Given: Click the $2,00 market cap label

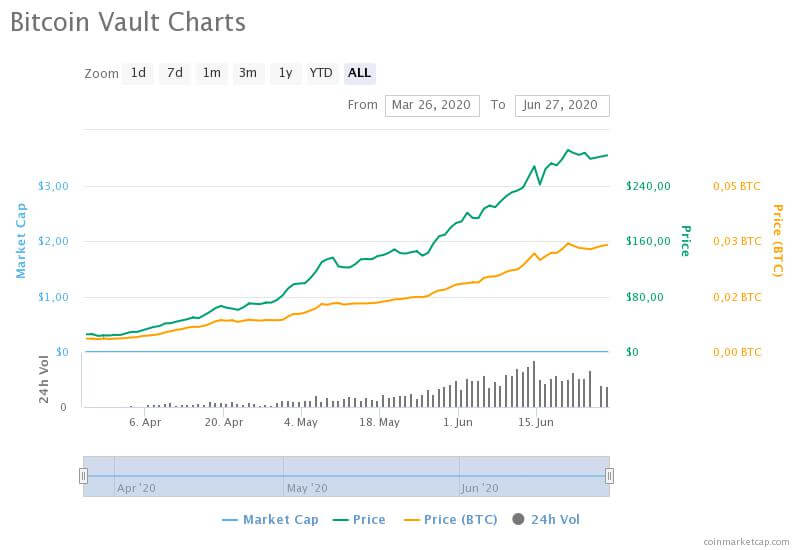Looking at the screenshot, I should point(53,241).
